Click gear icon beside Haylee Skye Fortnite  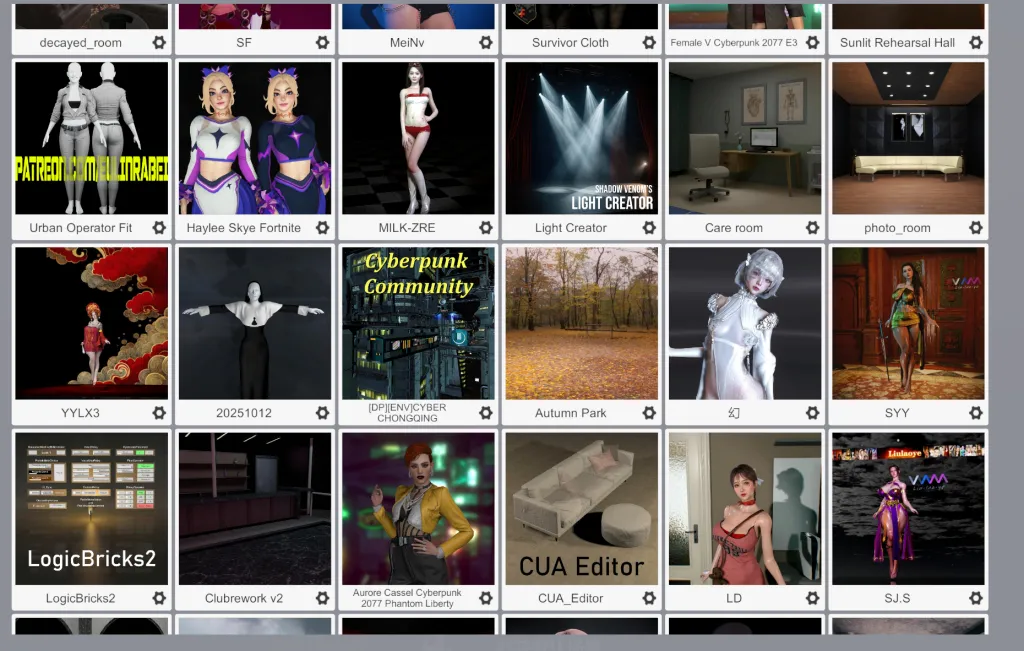point(323,228)
